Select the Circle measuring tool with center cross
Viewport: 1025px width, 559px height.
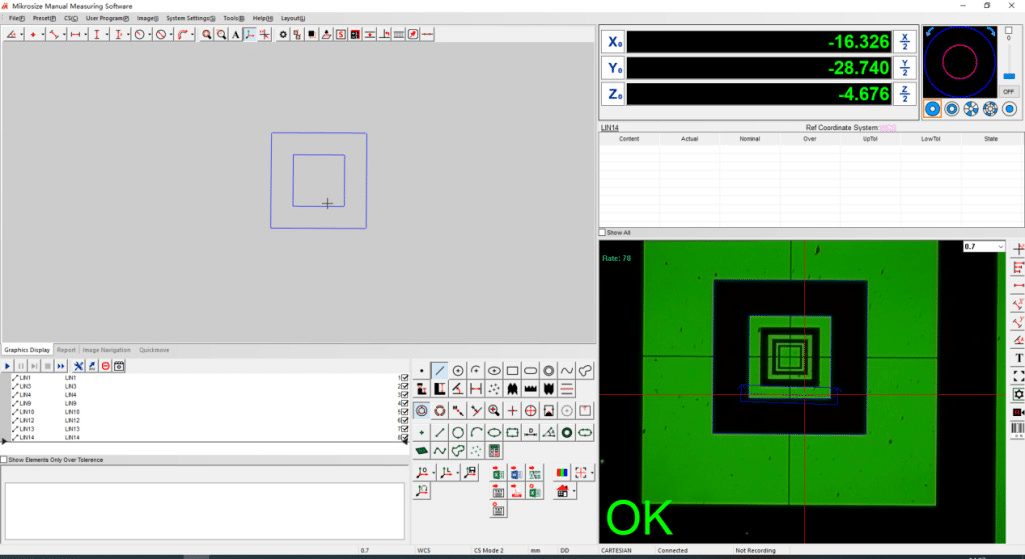click(458, 371)
